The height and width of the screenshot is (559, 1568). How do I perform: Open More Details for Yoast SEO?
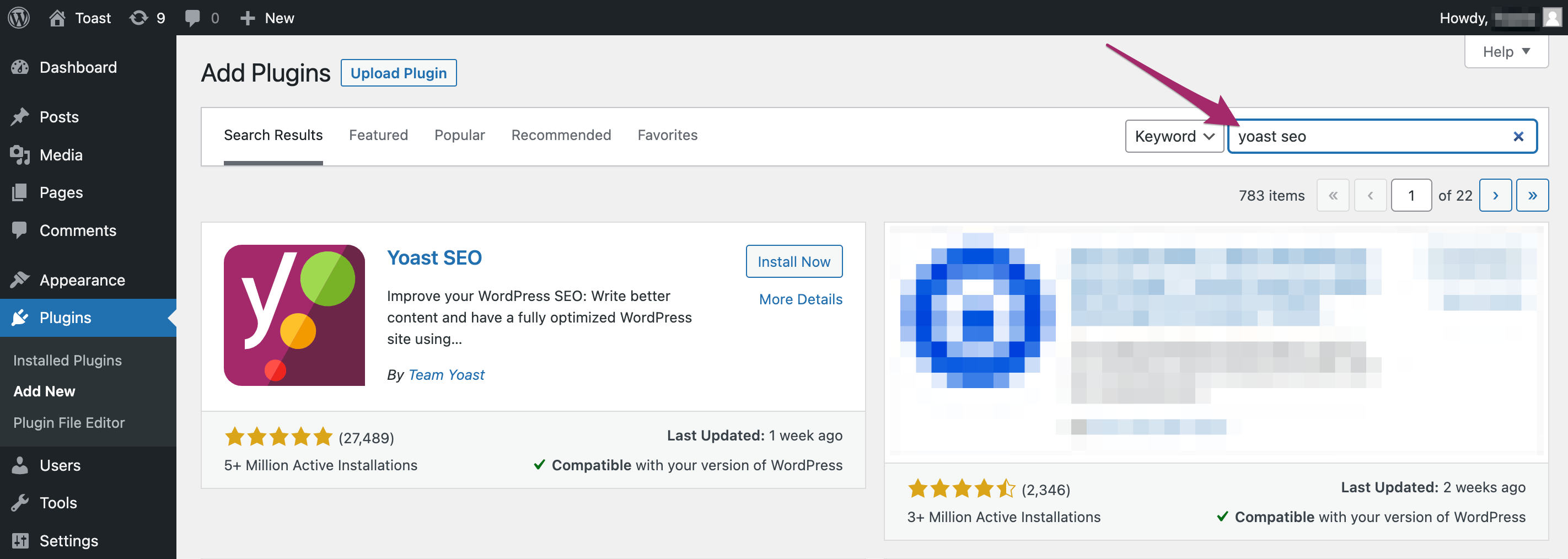pyautogui.click(x=800, y=299)
